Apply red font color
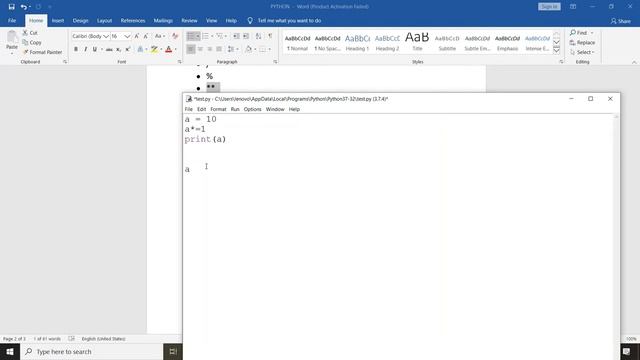Screen dimensions: 640x360 pyautogui.click(x=169, y=49)
